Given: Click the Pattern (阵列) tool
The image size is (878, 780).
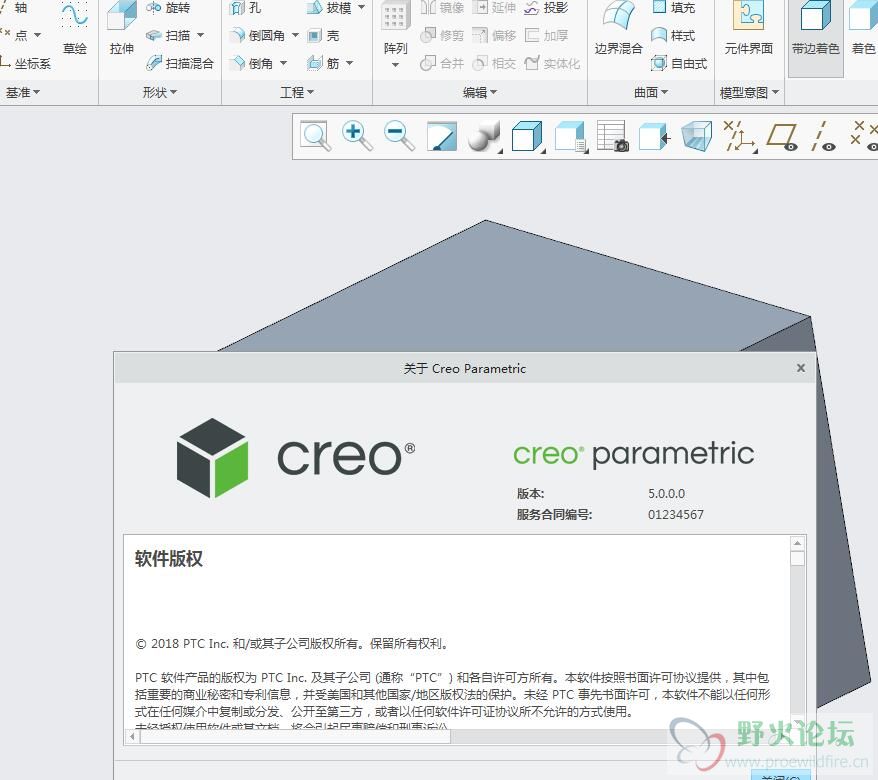Looking at the screenshot, I should point(395,28).
